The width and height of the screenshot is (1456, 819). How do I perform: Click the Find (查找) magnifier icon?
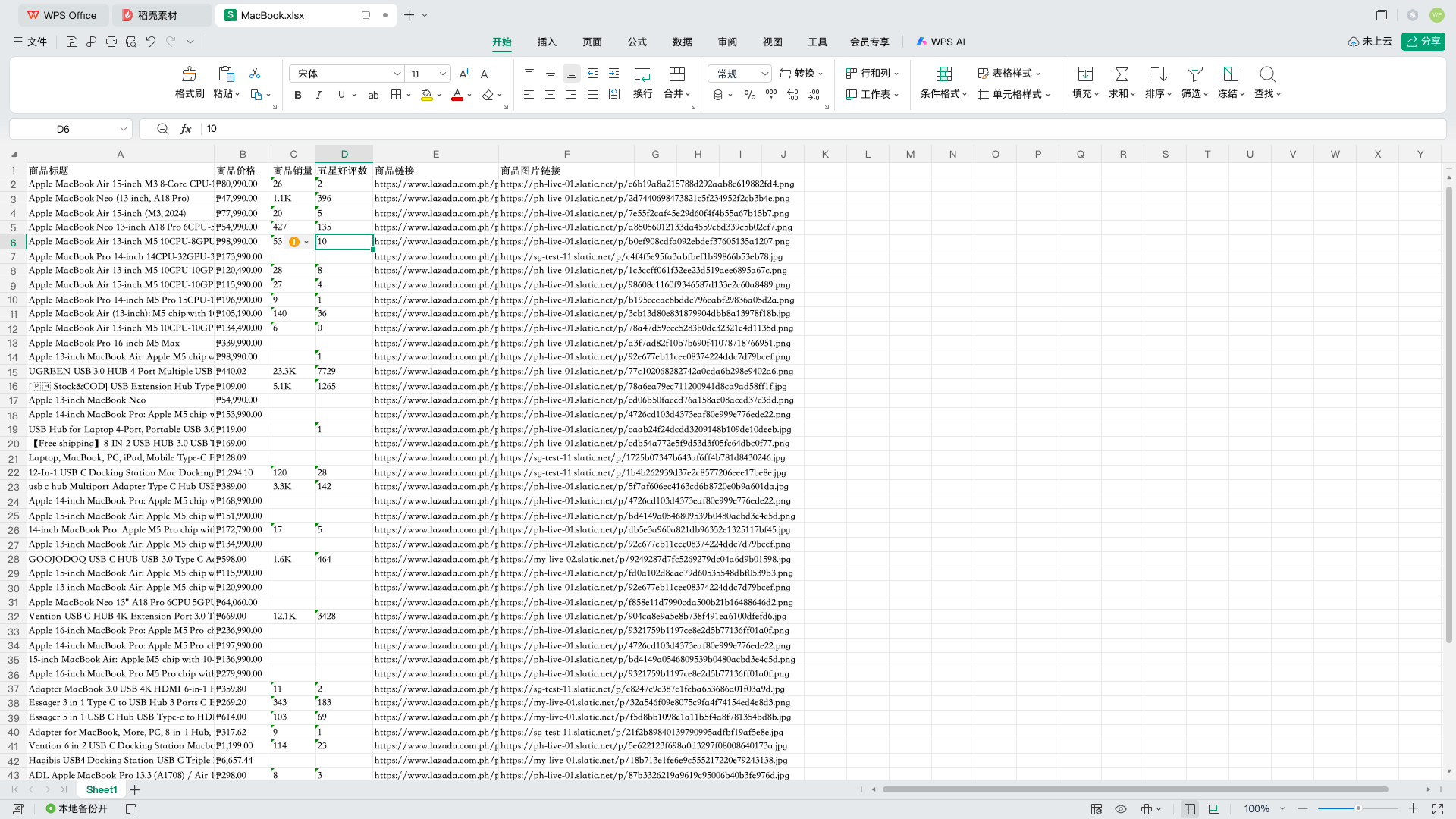1267,74
